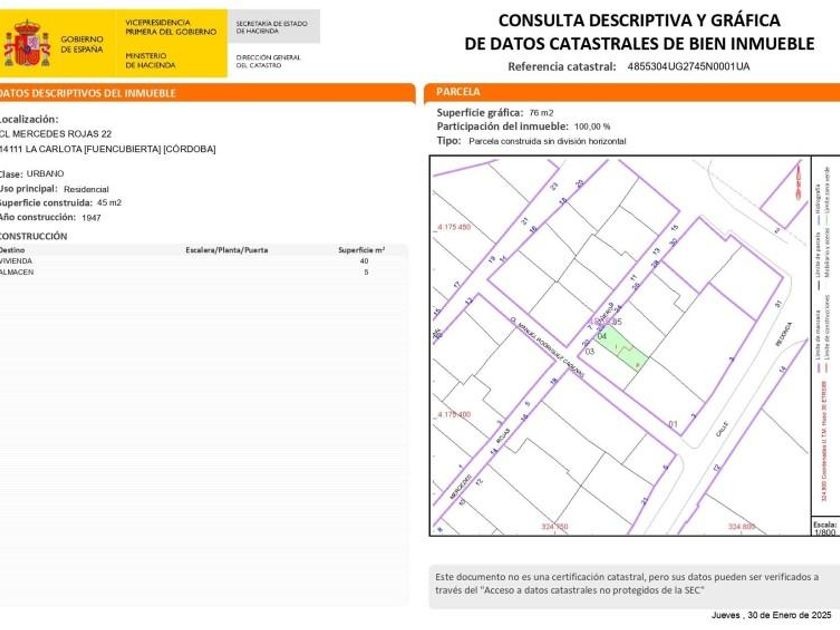Image resolution: width=840 pixels, height=630 pixels.
Task: Select graphic surface value '76 m2'
Action: (x=541, y=112)
